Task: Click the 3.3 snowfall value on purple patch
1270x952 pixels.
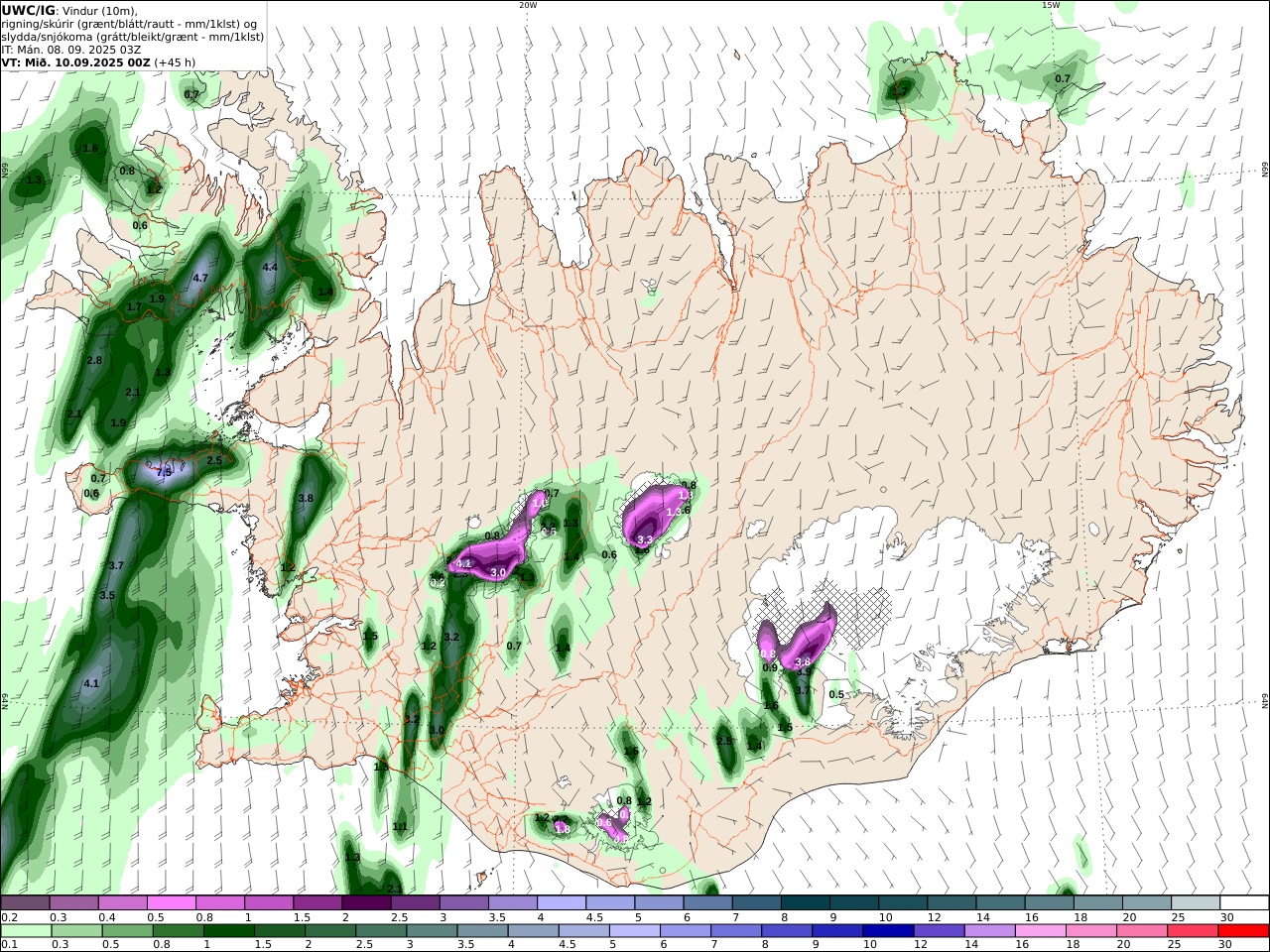Action: (x=645, y=539)
